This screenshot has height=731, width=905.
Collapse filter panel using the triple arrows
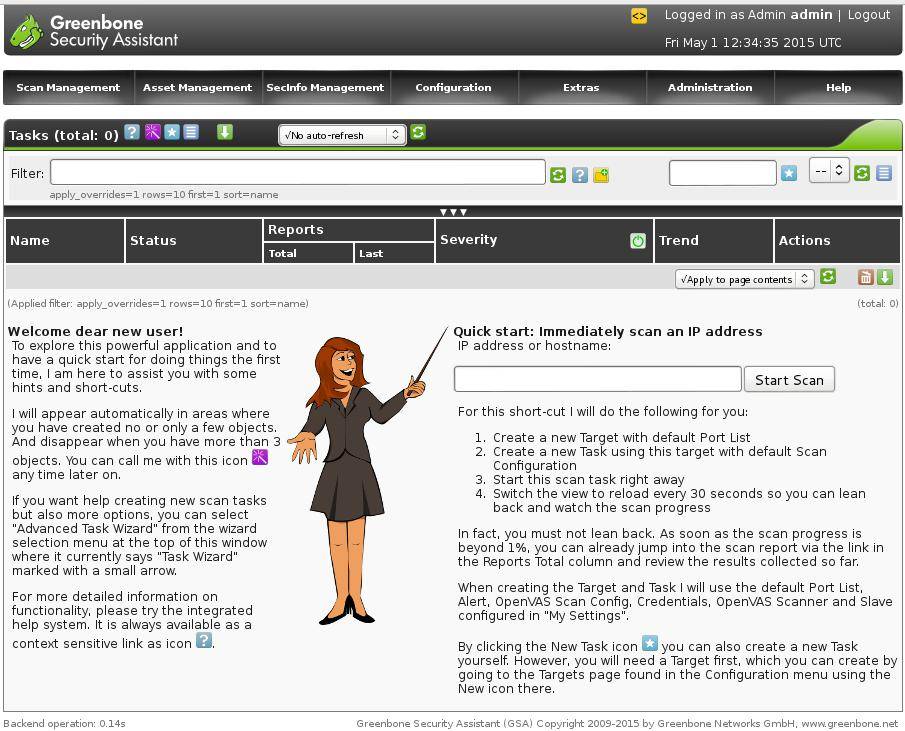tap(453, 212)
